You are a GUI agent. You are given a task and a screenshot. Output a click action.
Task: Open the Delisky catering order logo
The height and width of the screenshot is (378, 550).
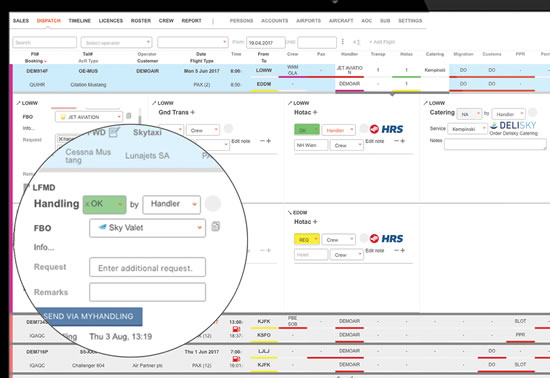coord(513,128)
